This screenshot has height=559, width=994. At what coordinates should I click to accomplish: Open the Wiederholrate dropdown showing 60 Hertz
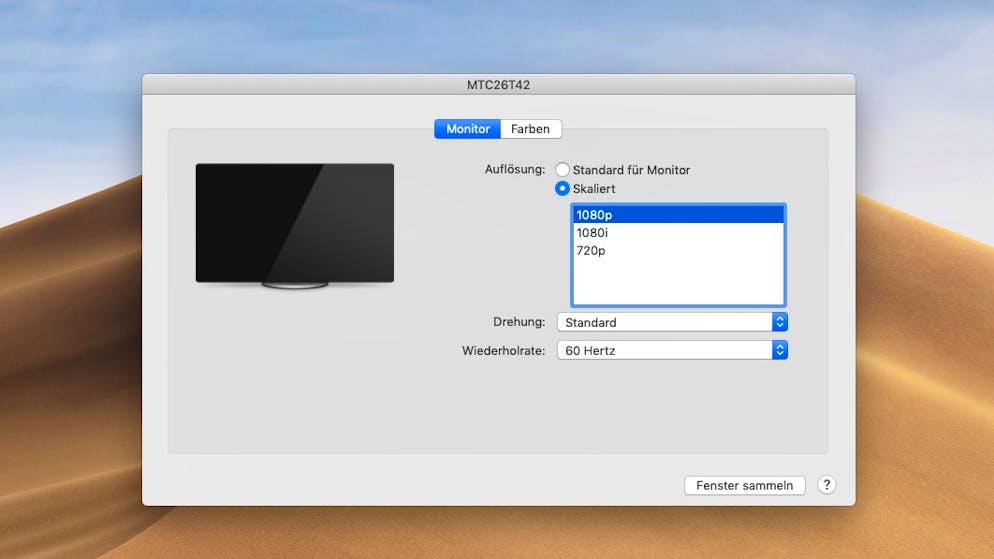(x=673, y=350)
